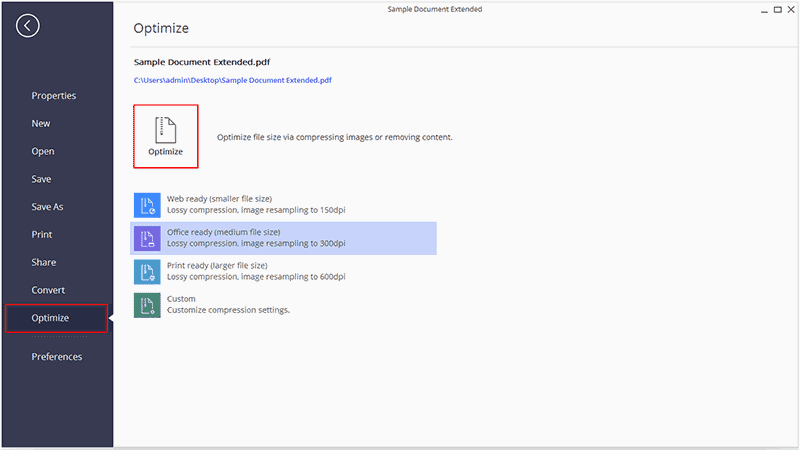This screenshot has width=800, height=450.
Task: Click the Web ready preset icon
Action: tap(147, 205)
